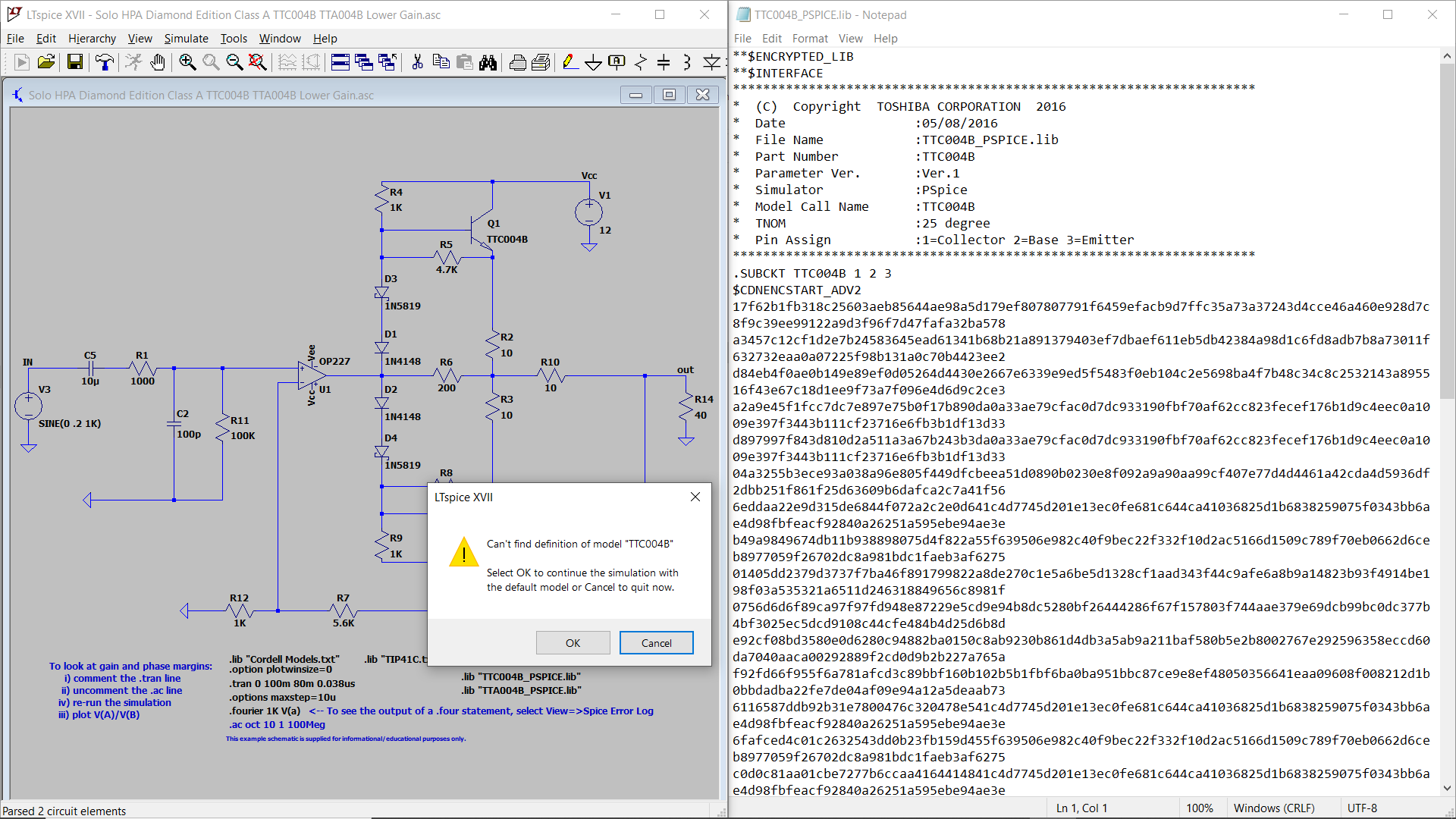Click the Run simulation running-man icon

(x=133, y=62)
